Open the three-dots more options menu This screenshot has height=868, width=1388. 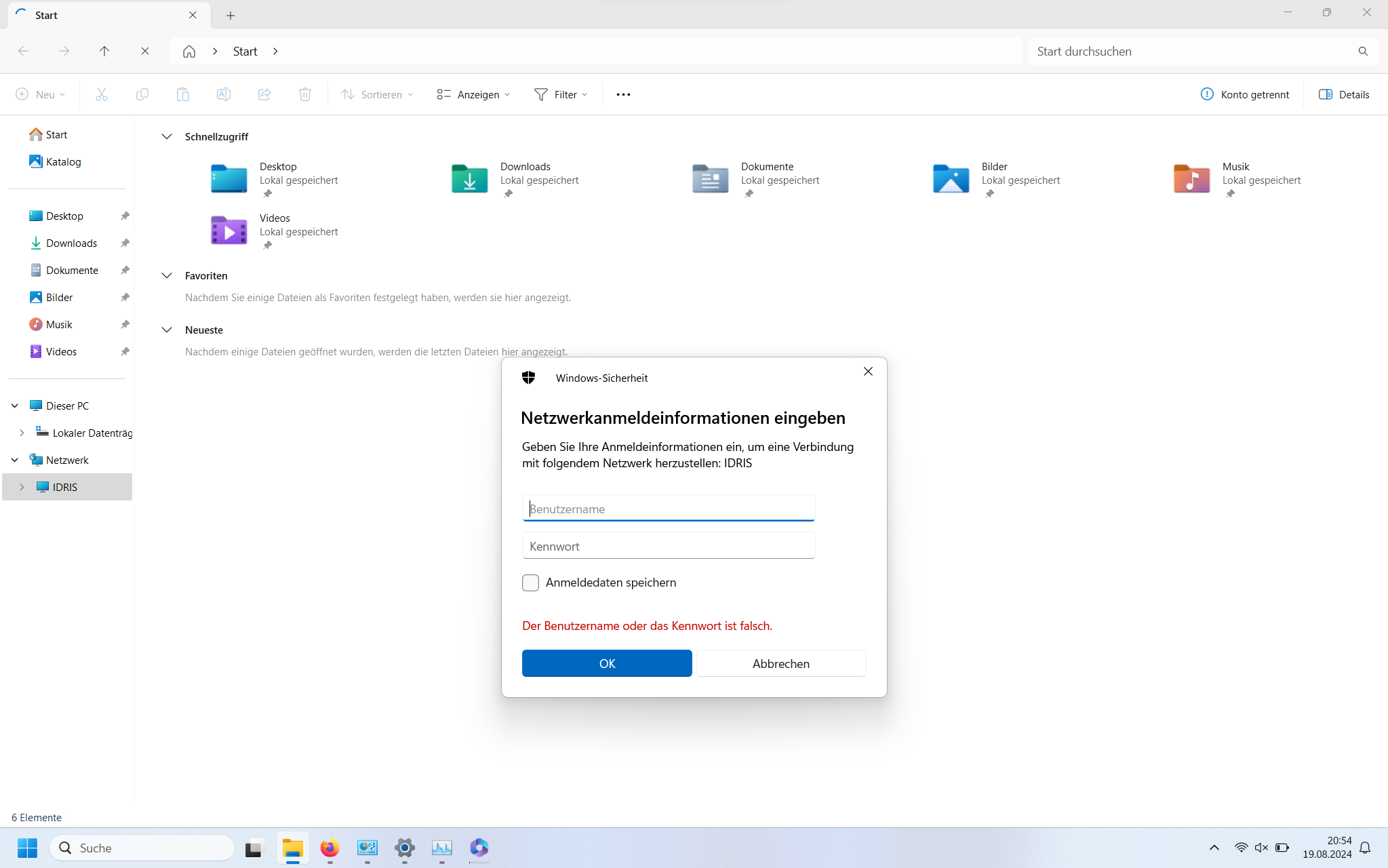[x=623, y=95]
